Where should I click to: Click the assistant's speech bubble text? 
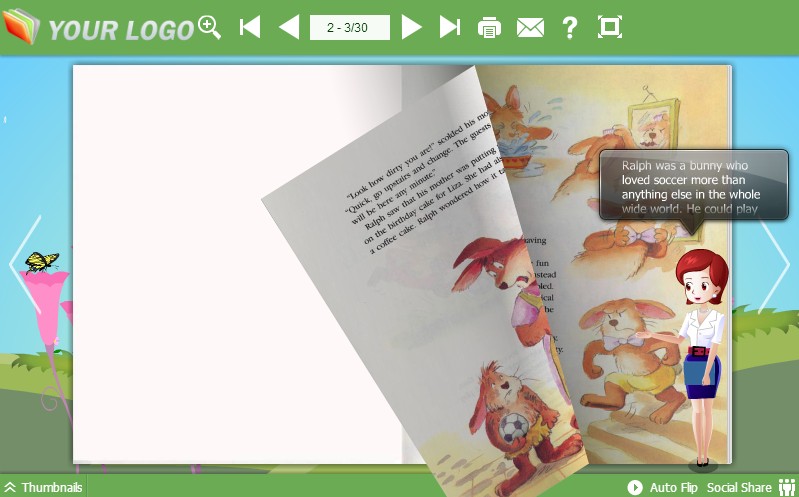click(x=690, y=187)
